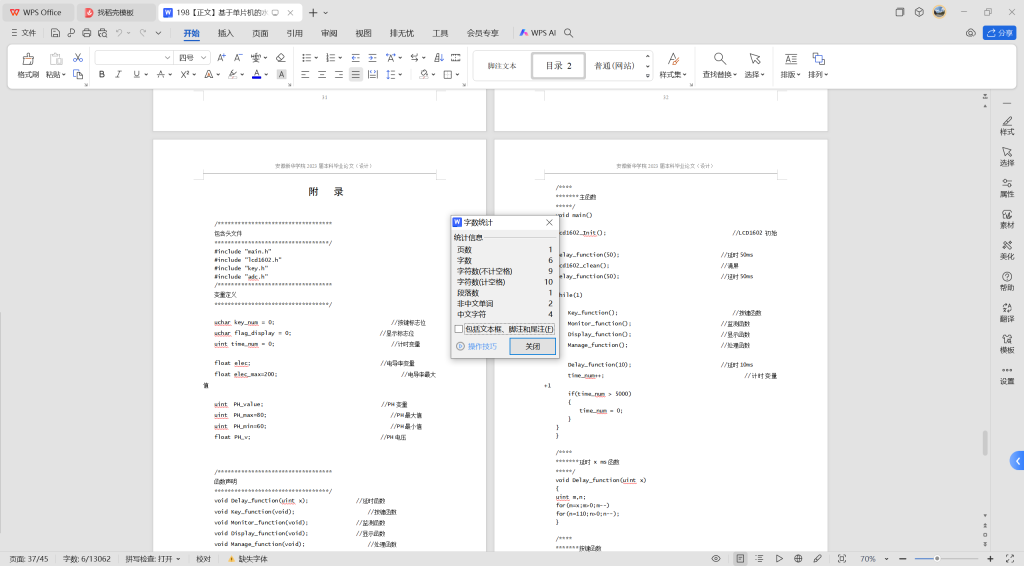Click the Format Painter (格式刷) icon
The width and height of the screenshot is (1024, 566).
click(x=28, y=62)
